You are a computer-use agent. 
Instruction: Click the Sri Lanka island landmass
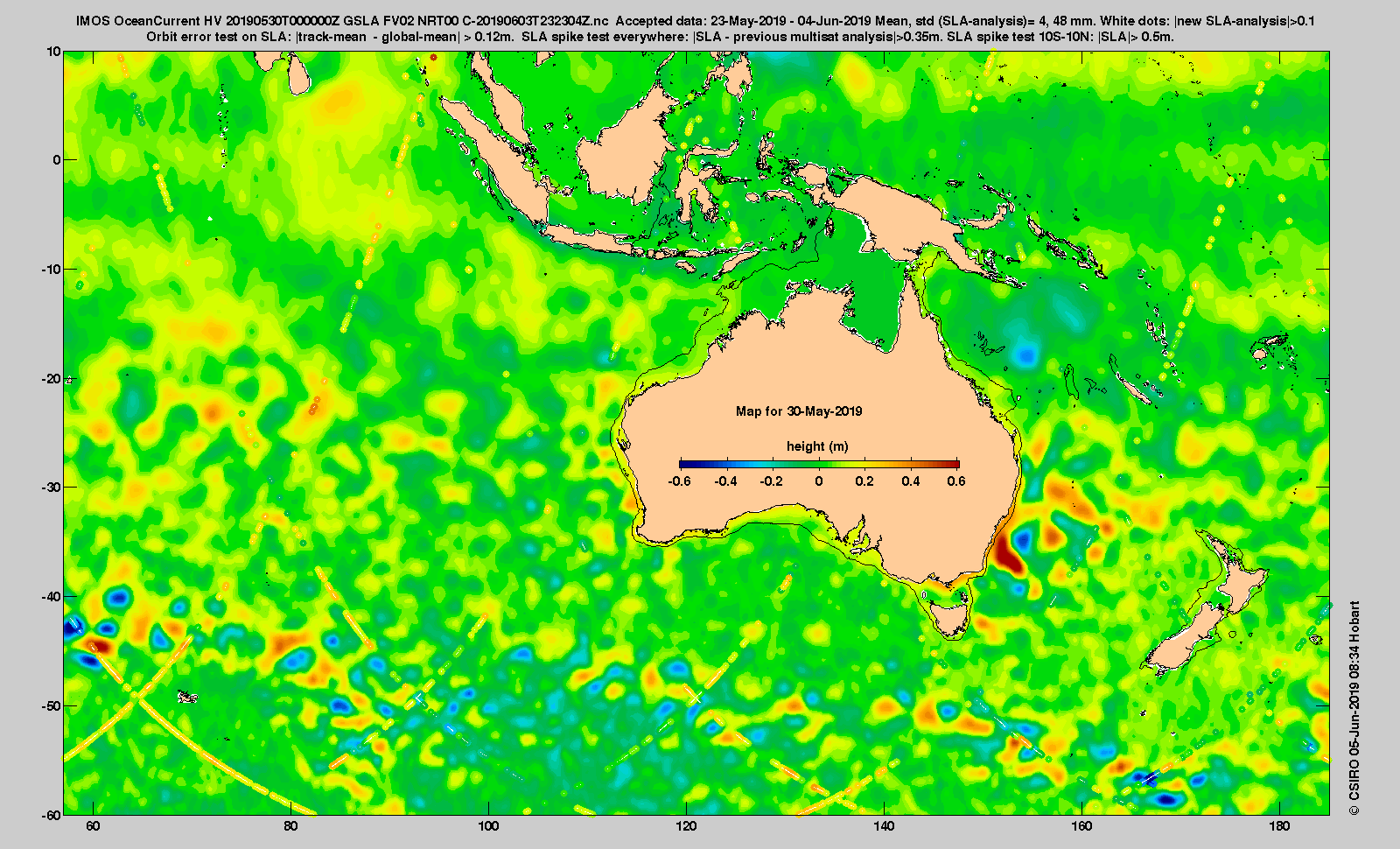(x=300, y=74)
